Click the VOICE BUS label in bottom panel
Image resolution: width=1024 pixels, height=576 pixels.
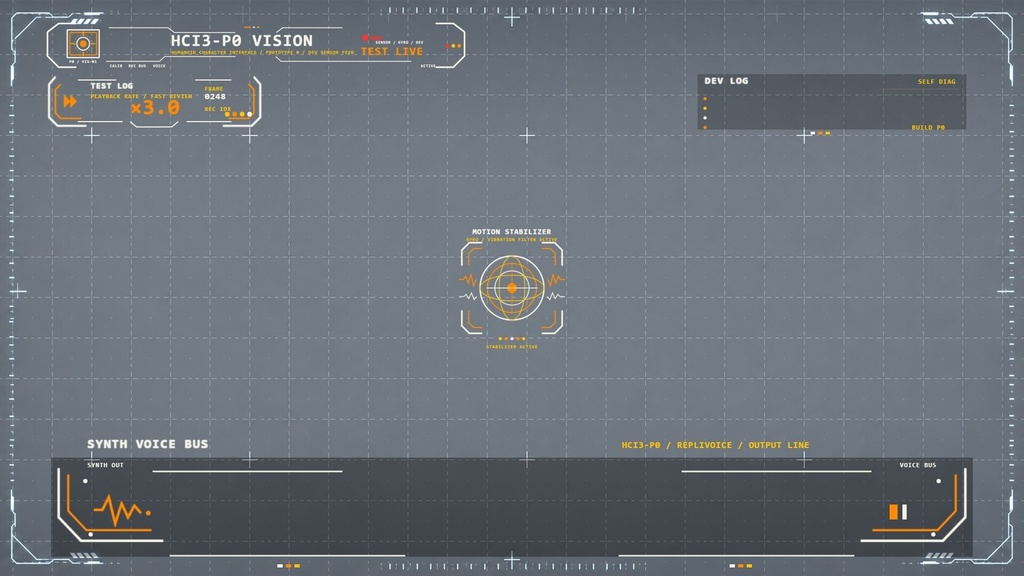point(918,465)
